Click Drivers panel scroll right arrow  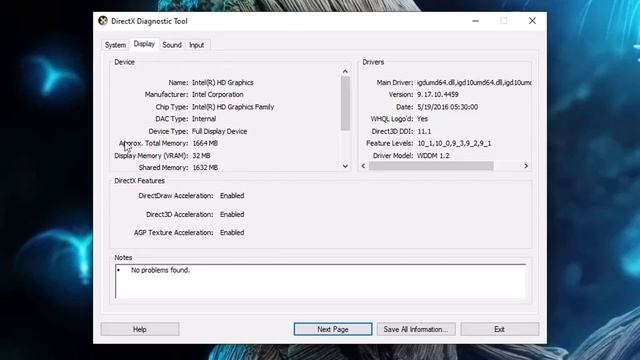pos(526,166)
